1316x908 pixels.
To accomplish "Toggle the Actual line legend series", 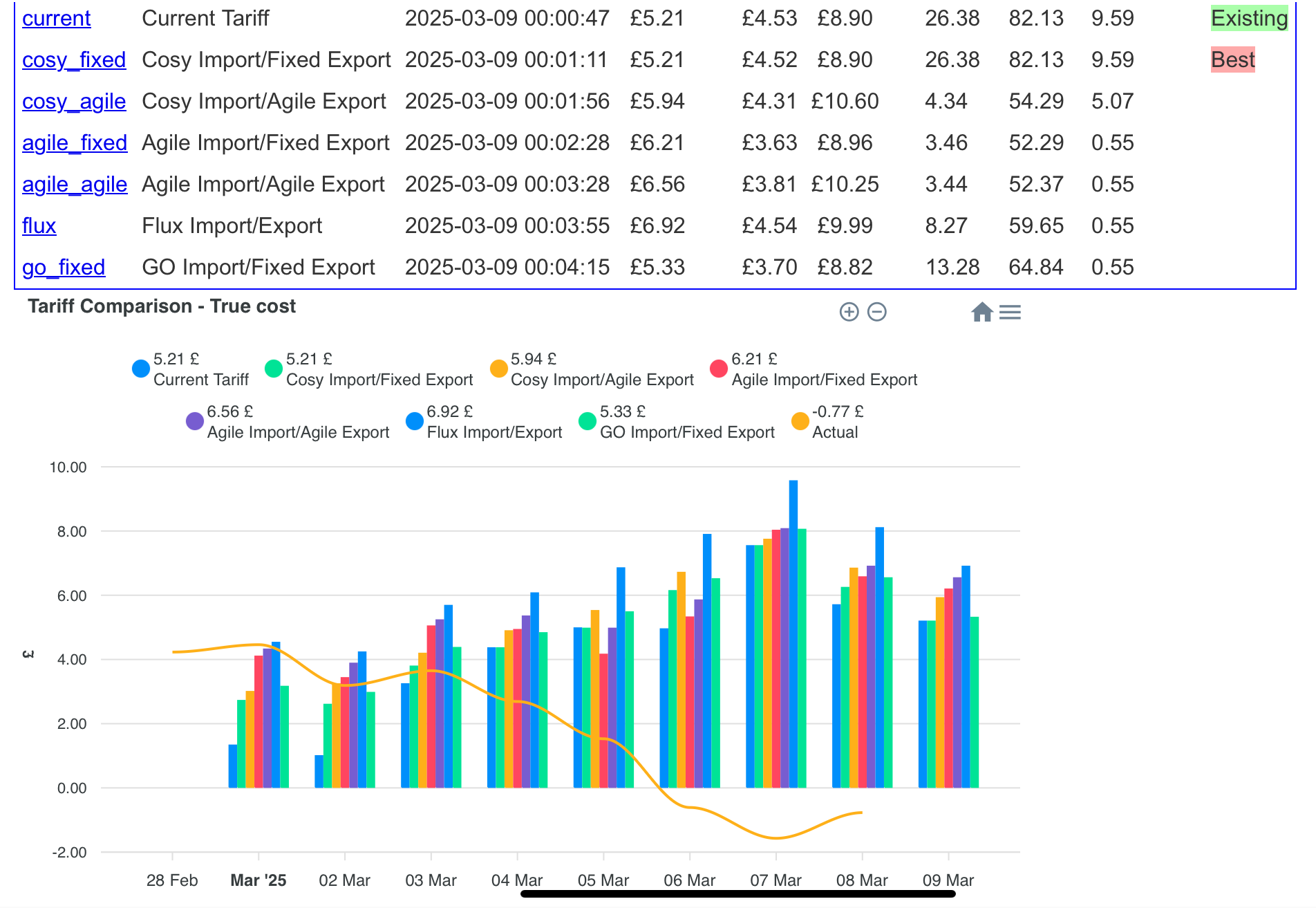I will pos(827,422).
